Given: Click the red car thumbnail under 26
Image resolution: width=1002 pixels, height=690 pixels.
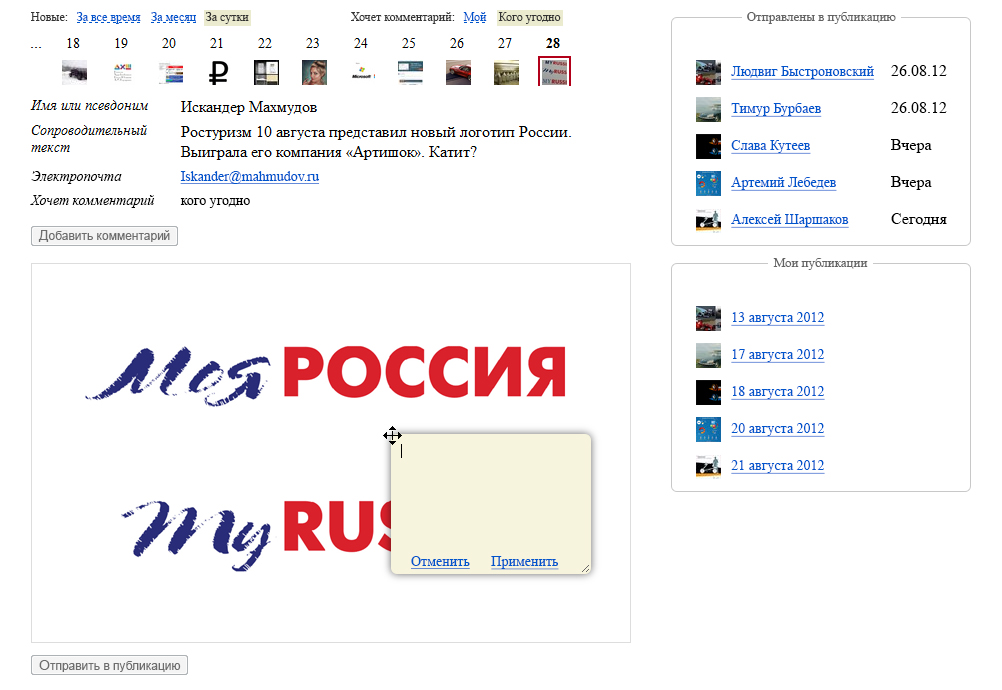Looking at the screenshot, I should pos(458,73).
